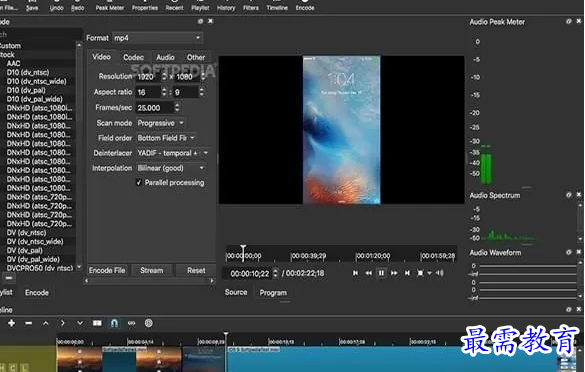This screenshot has width=585, height=372.
Task: Click the append plus icon in timeline
Action: pos(11,323)
